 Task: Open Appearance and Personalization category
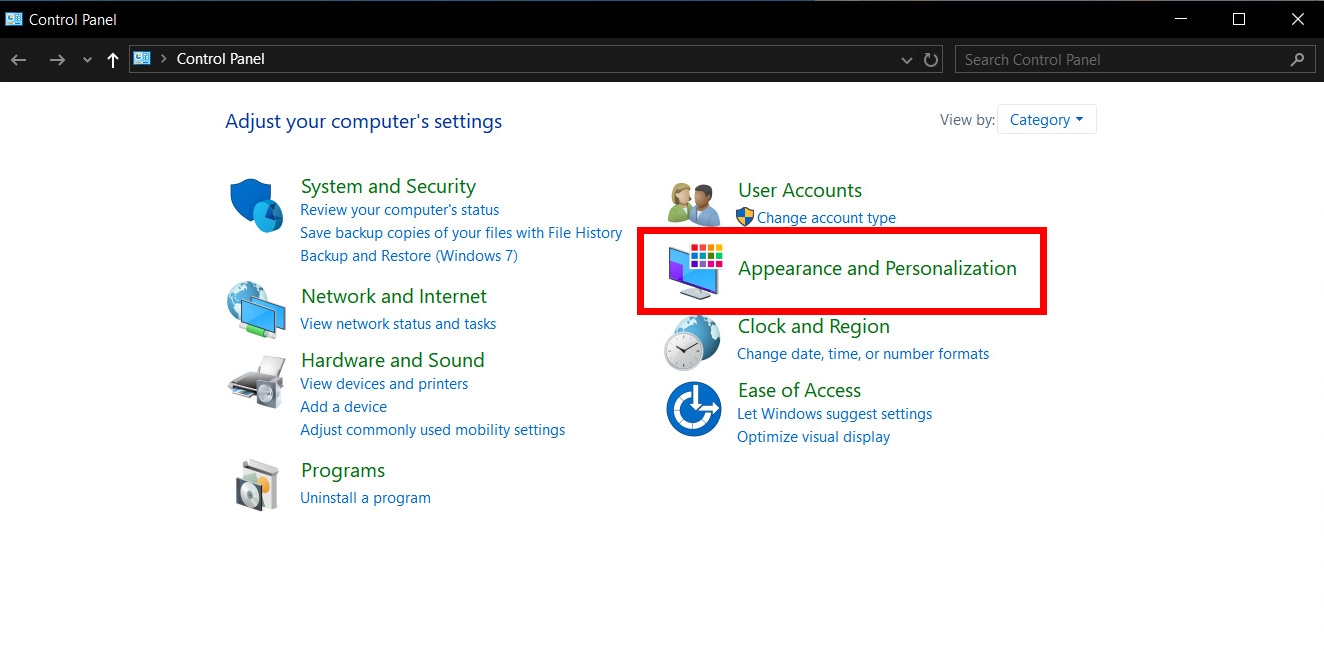pos(877,268)
